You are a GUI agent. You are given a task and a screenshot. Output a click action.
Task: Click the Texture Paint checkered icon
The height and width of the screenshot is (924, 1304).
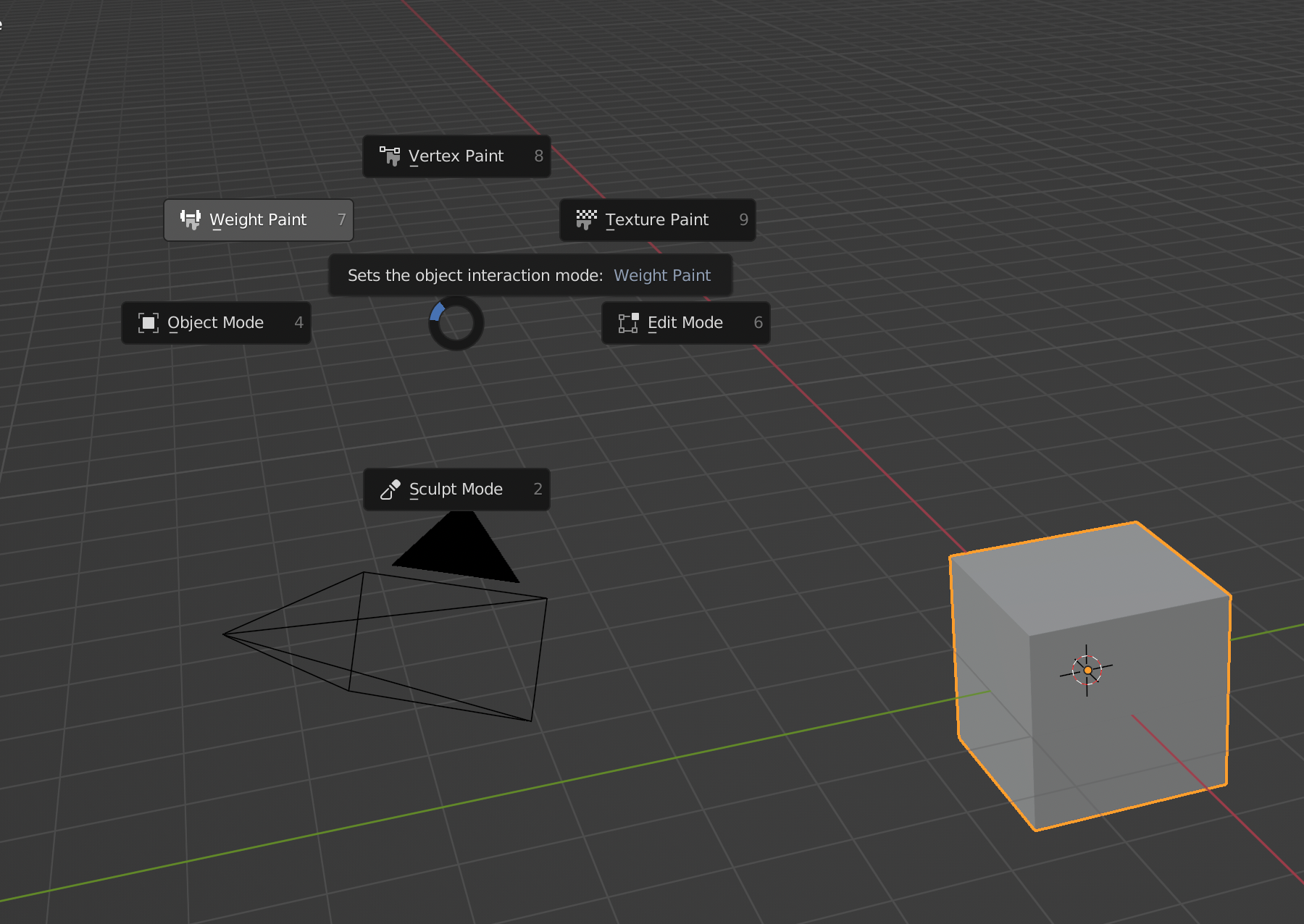[586, 219]
